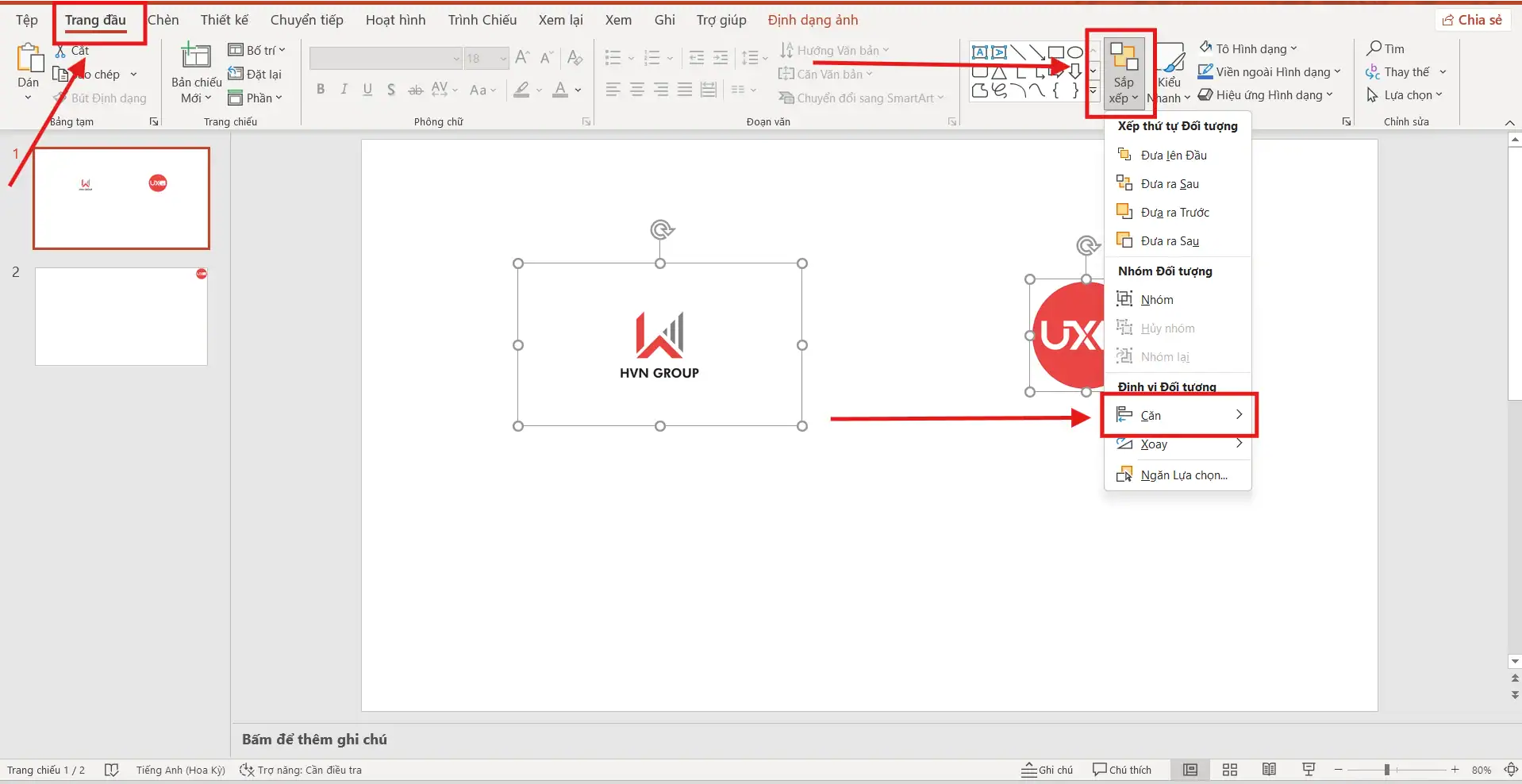Align text left in the paragraph group

[x=613, y=90]
